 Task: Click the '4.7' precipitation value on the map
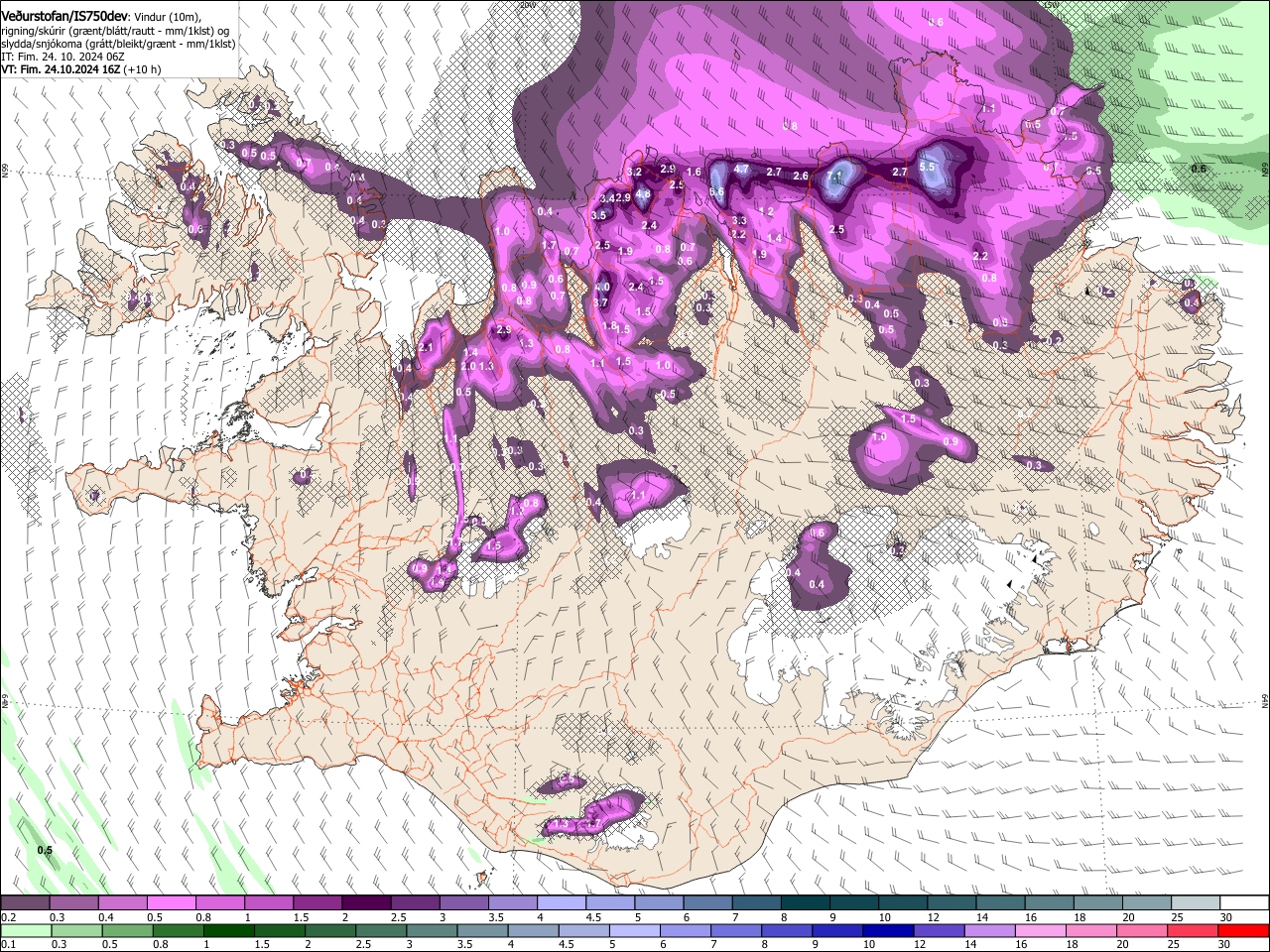click(741, 170)
